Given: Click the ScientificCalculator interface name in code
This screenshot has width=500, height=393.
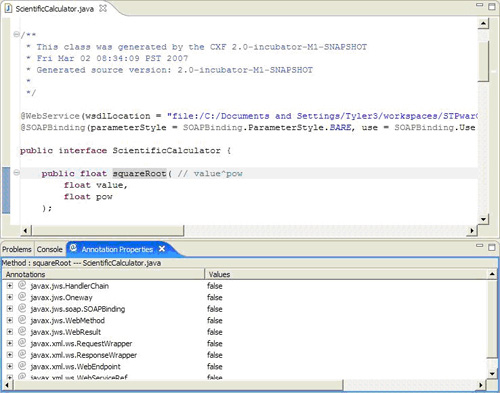Looking at the screenshot, I should 166,151.
